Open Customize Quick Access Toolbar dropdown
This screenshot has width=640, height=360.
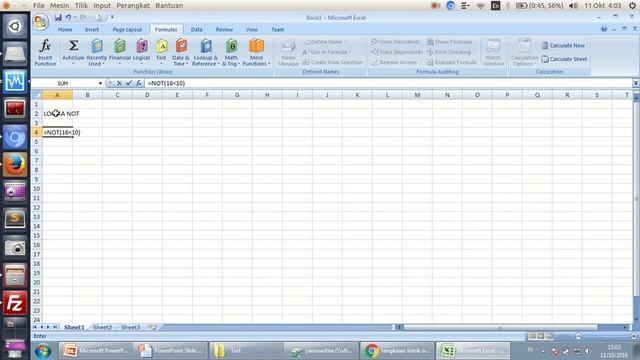tap(112, 18)
